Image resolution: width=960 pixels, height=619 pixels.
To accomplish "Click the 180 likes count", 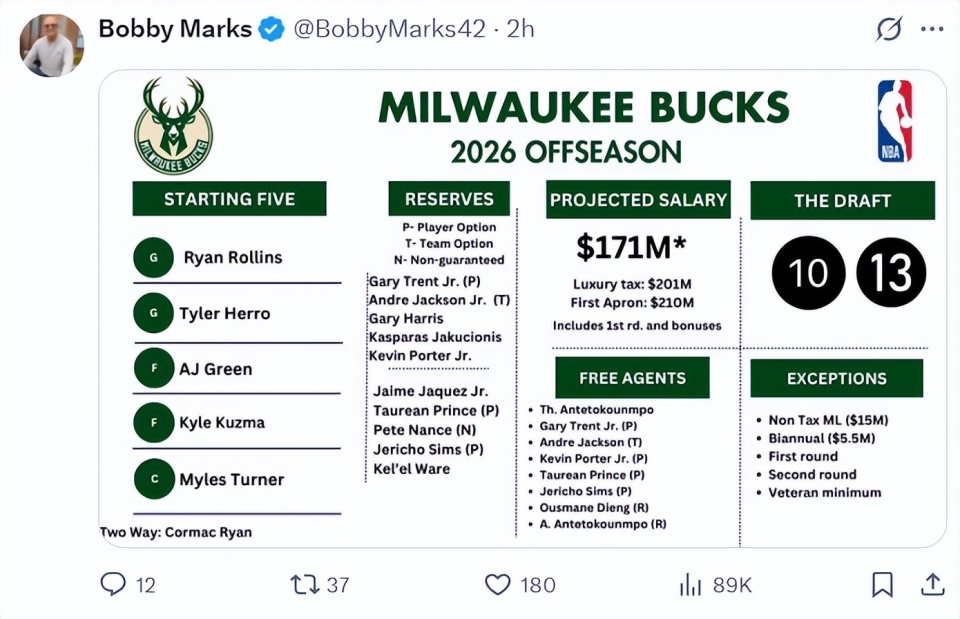I will 538,585.
